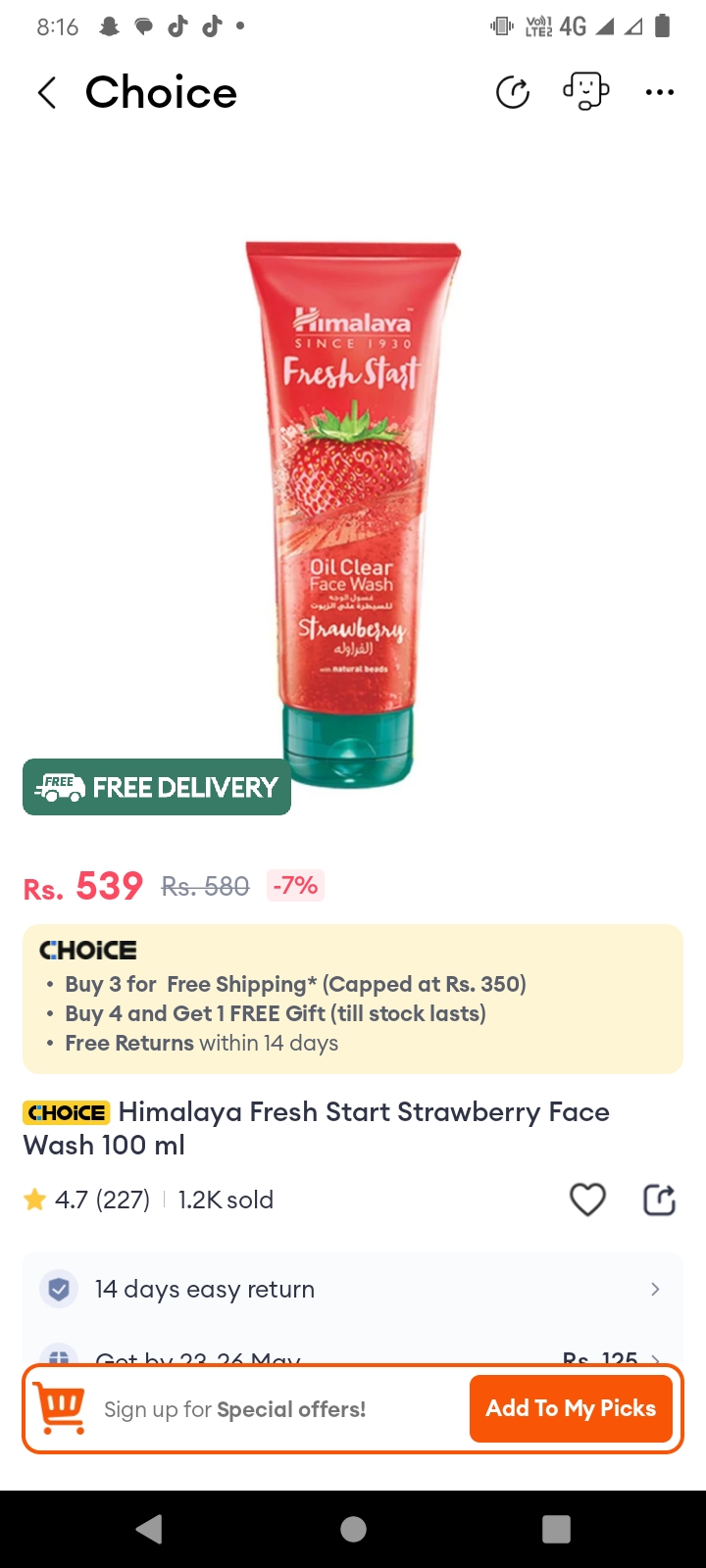Tap the -7% discount tag
Viewport: 706px width, 1568px height.
click(295, 886)
